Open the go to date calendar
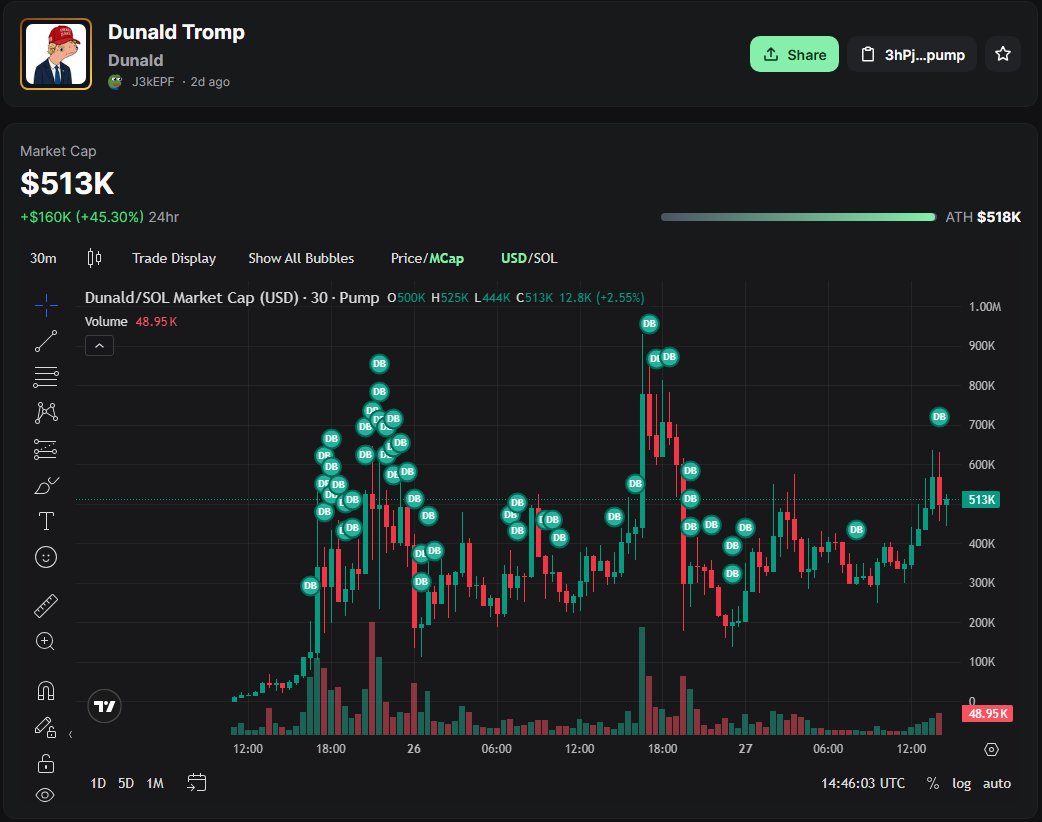This screenshot has width=1042, height=822. point(197,783)
